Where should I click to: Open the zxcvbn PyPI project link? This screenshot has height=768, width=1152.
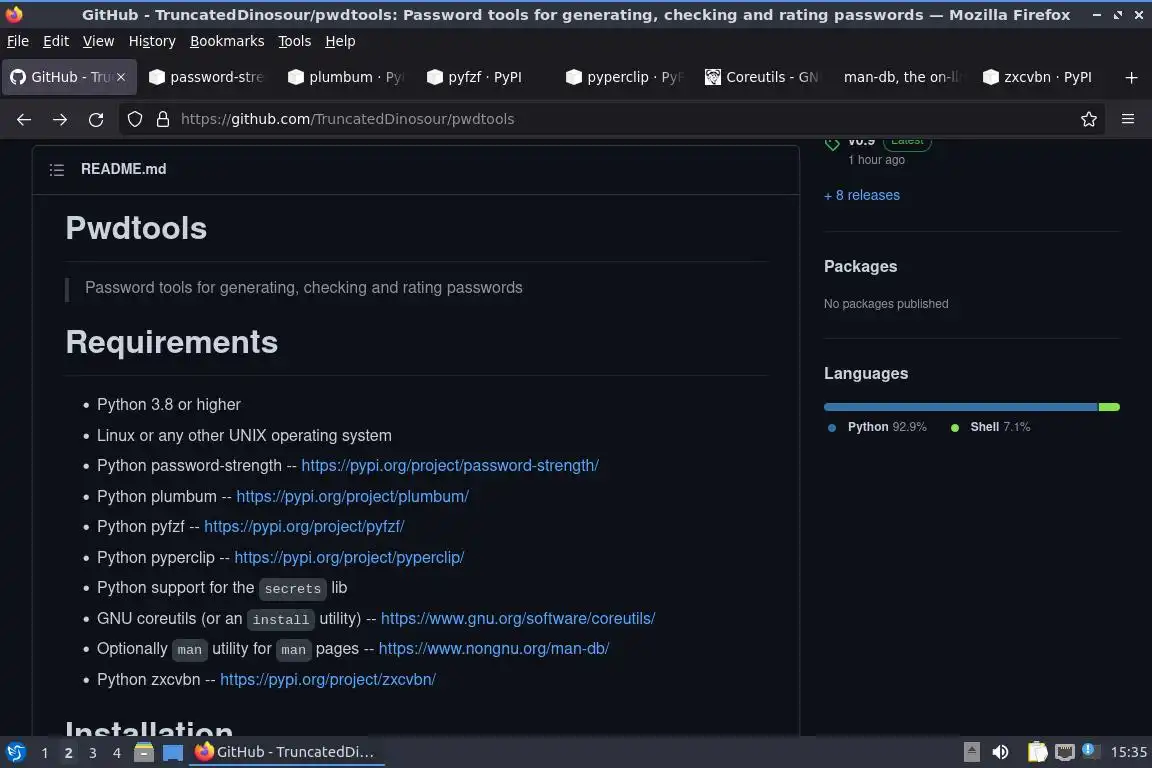[328, 680]
